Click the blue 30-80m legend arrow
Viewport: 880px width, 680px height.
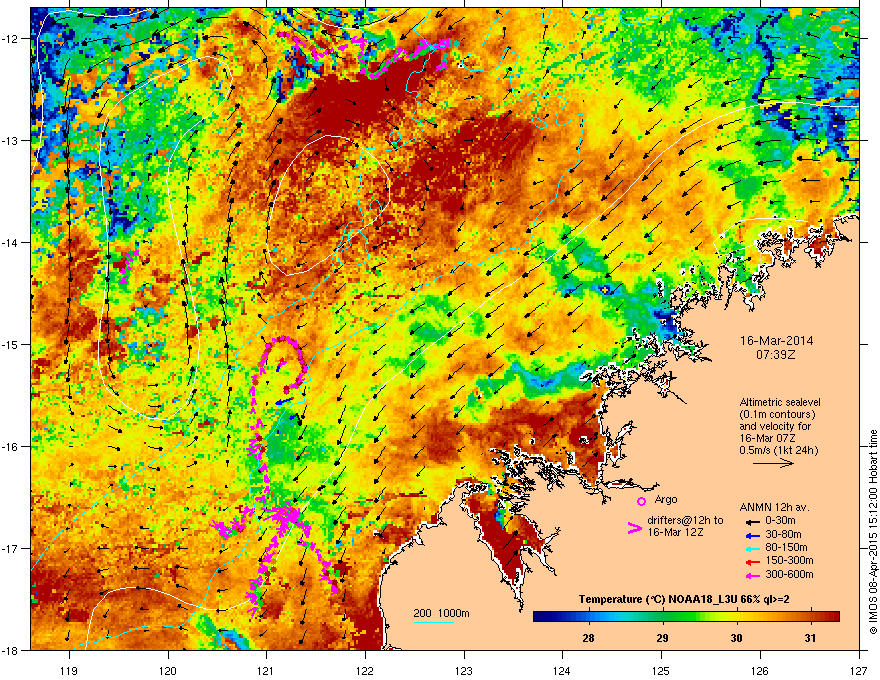[x=751, y=535]
